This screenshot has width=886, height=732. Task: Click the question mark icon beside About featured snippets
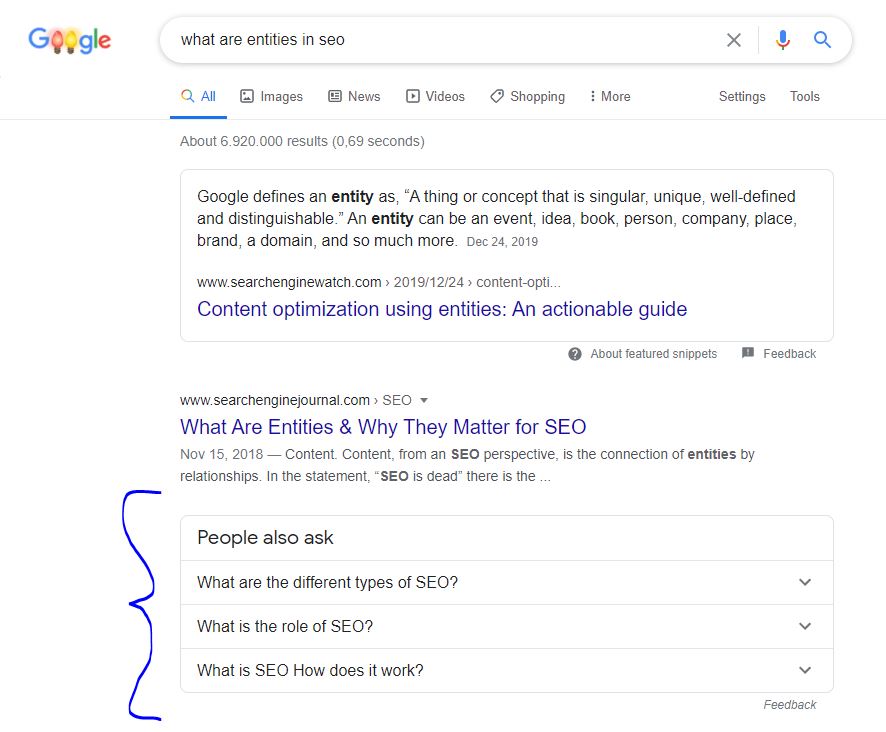pos(575,354)
